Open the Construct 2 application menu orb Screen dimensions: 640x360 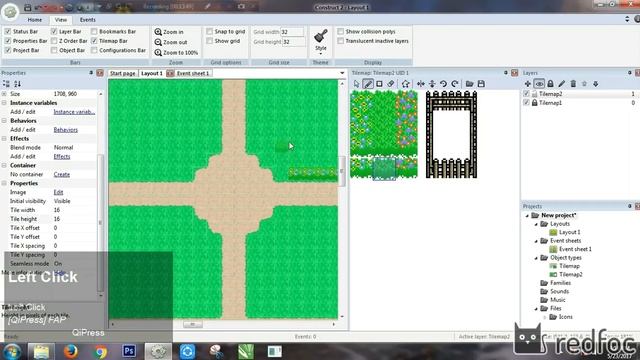pos(10,11)
